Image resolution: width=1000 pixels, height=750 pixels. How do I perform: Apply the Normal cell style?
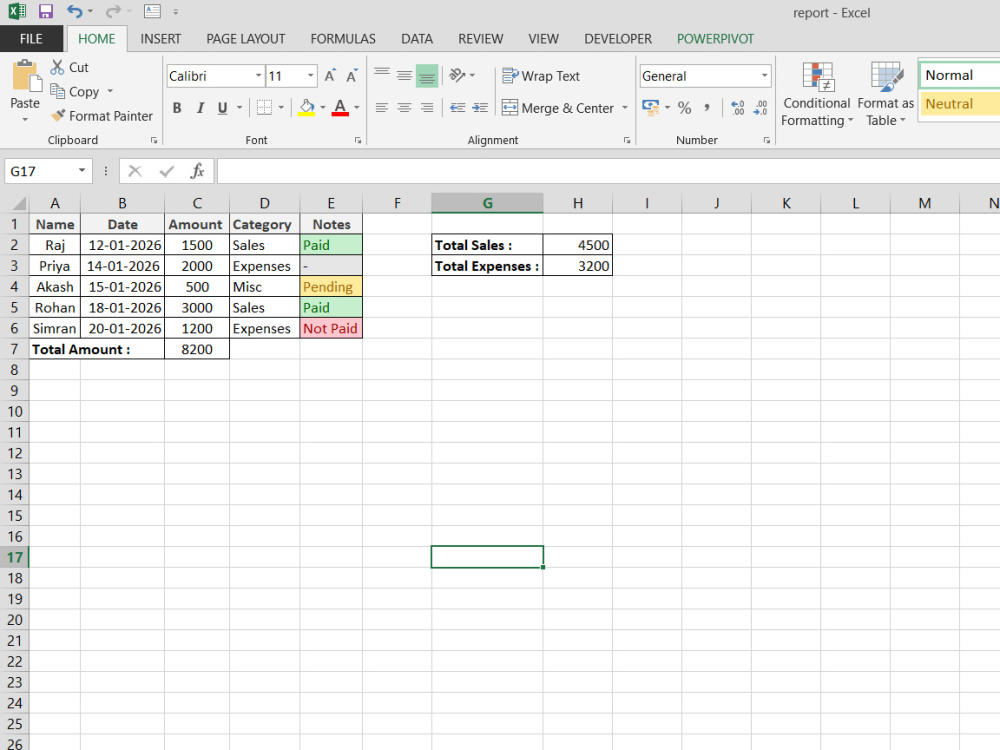click(x=960, y=75)
